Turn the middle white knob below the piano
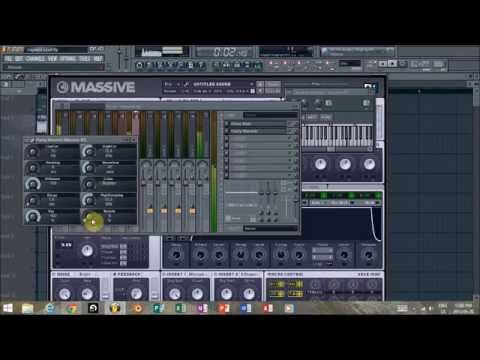This screenshot has width=480, height=360. pos(345,164)
